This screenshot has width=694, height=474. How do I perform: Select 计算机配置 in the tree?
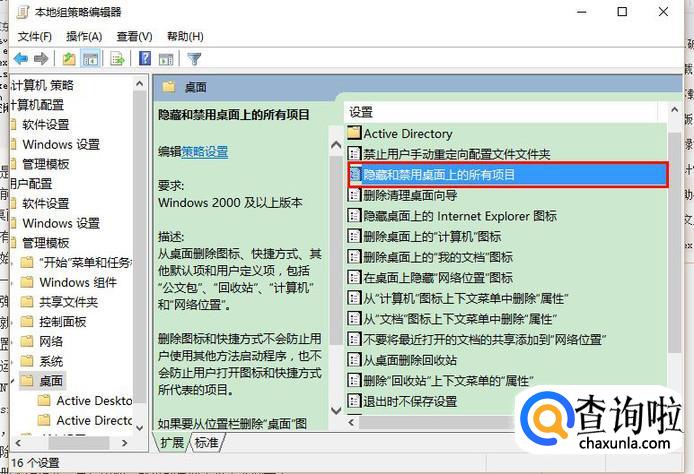tap(37, 105)
